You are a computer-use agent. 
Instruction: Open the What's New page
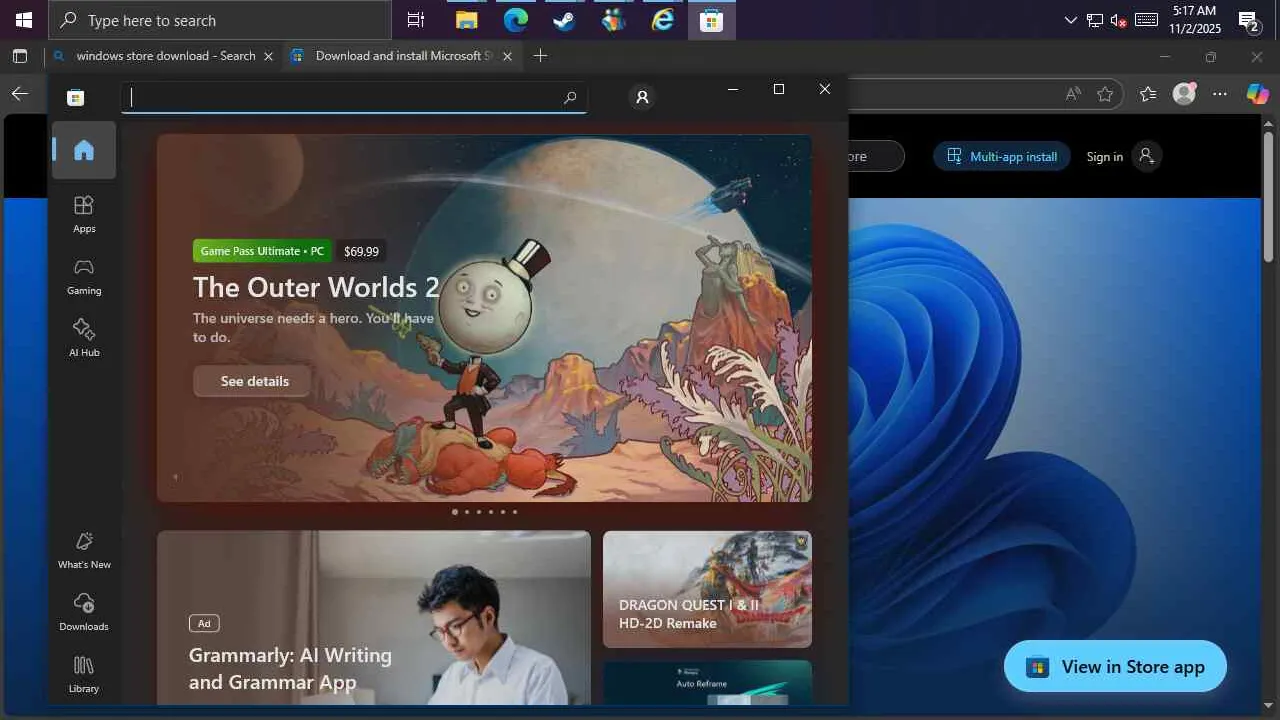click(x=84, y=549)
